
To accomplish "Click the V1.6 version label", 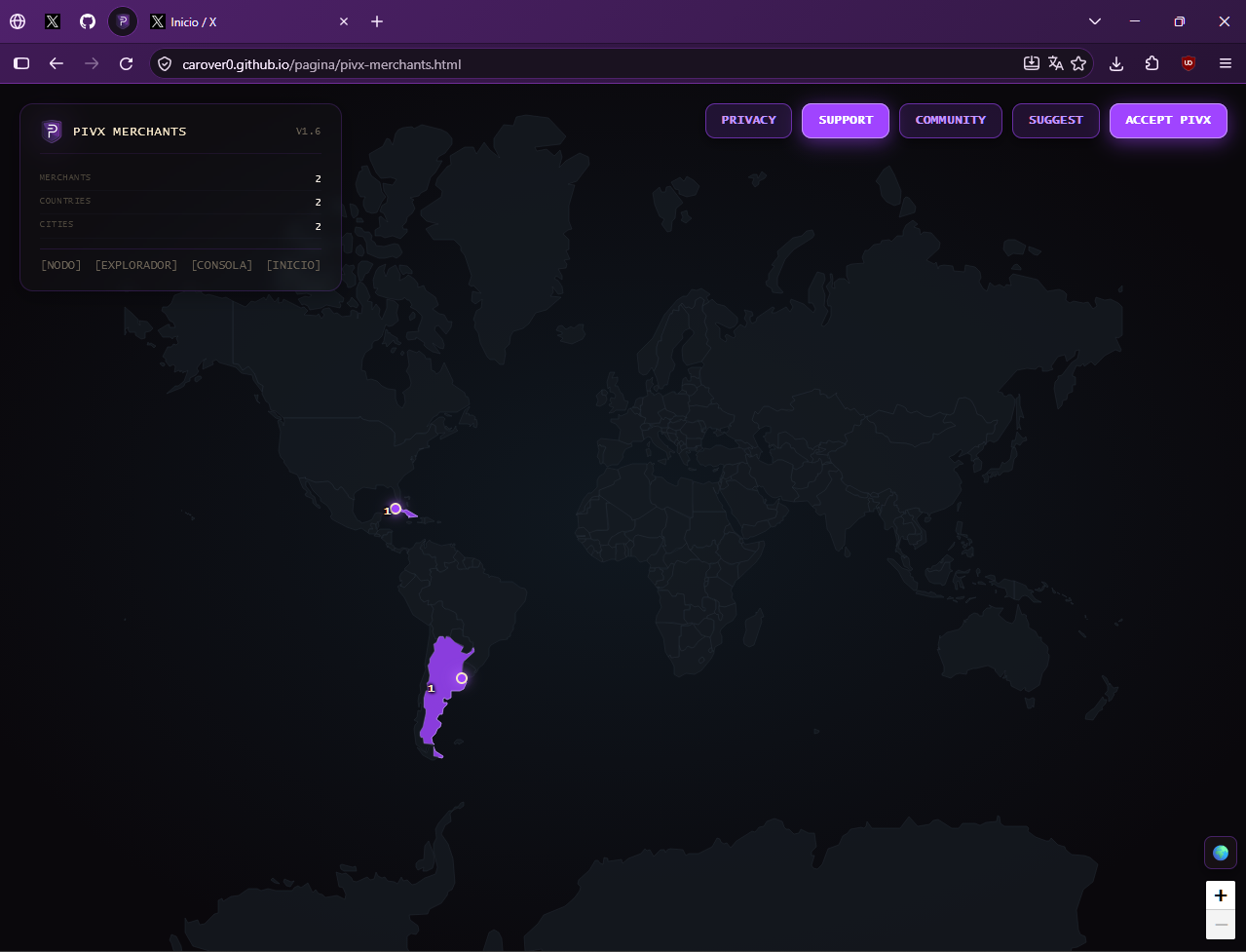I will click(309, 132).
